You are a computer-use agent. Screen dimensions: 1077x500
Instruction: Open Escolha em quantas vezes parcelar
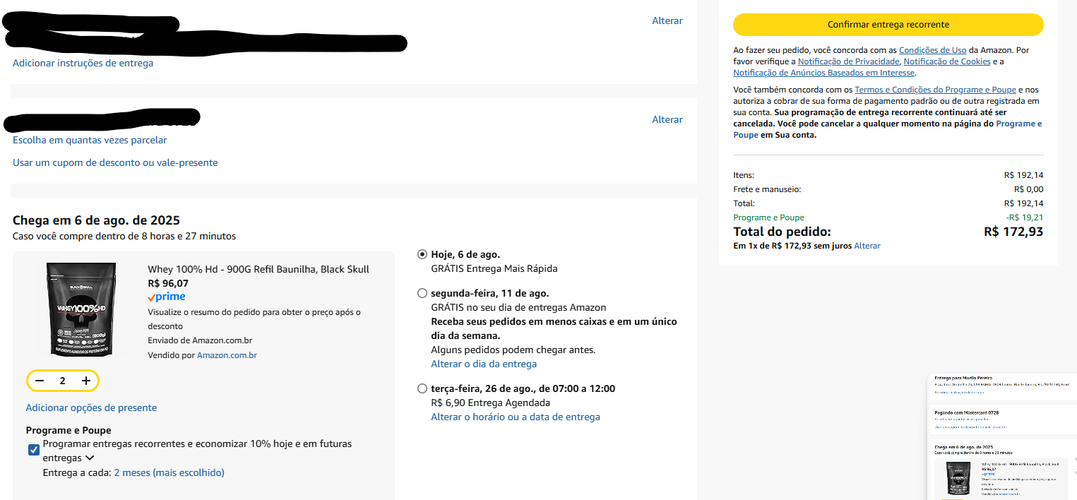pyautogui.click(x=89, y=140)
